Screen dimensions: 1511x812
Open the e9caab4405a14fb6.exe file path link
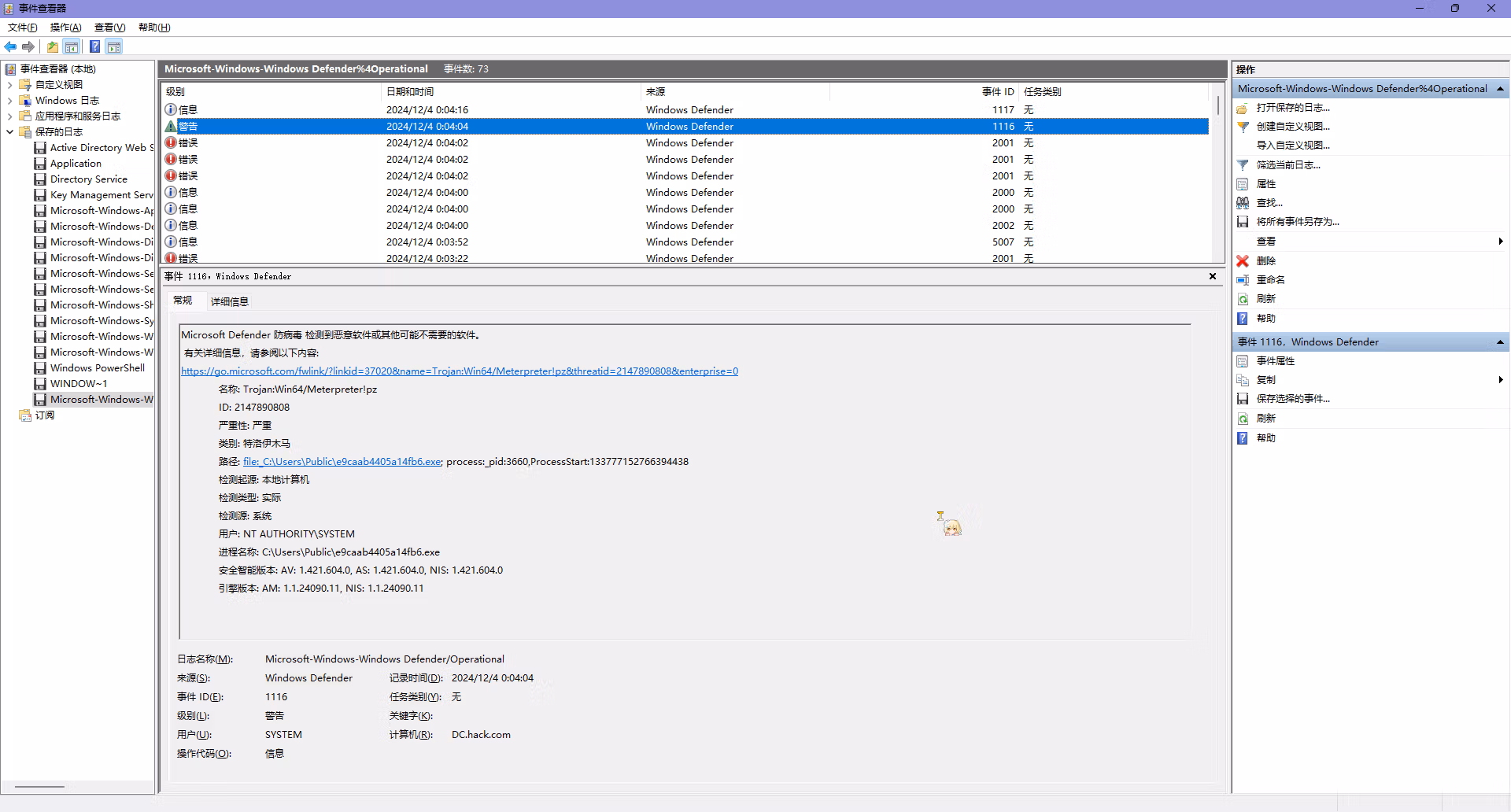[342, 462]
